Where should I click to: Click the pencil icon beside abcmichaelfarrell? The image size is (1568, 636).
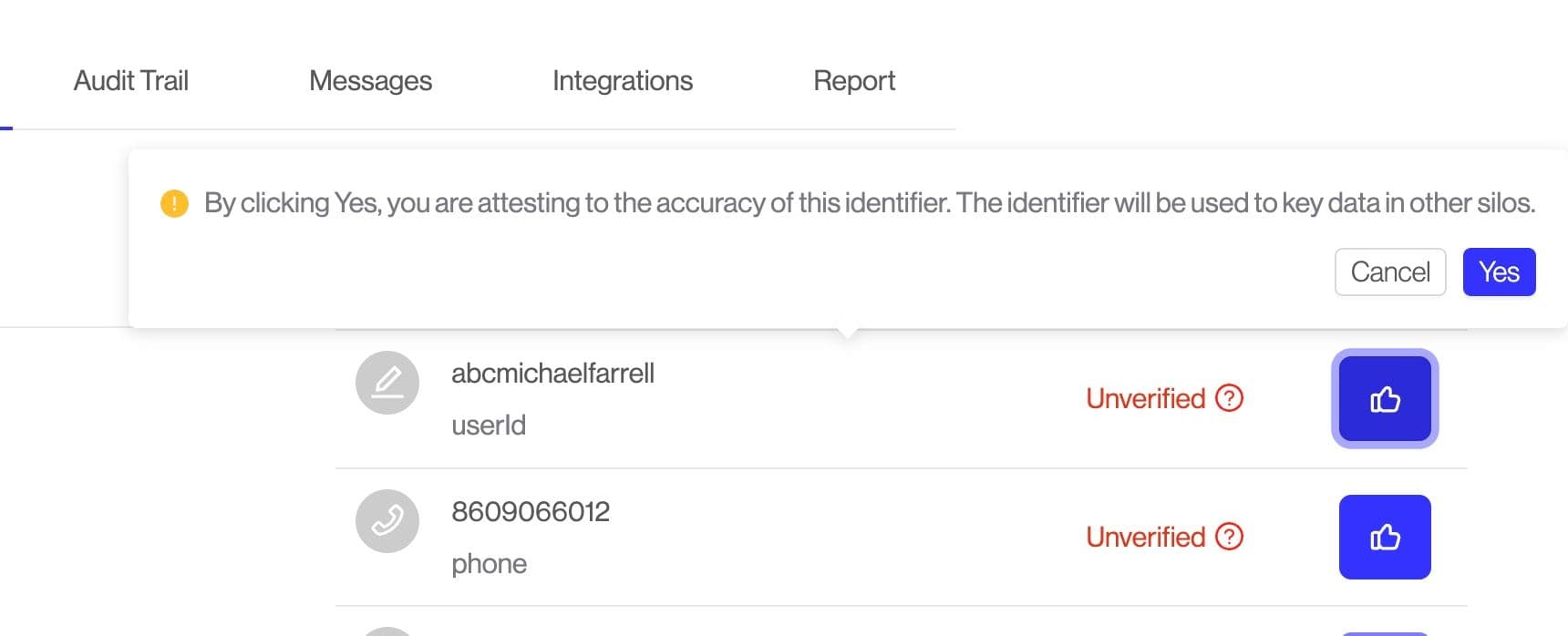tap(387, 383)
